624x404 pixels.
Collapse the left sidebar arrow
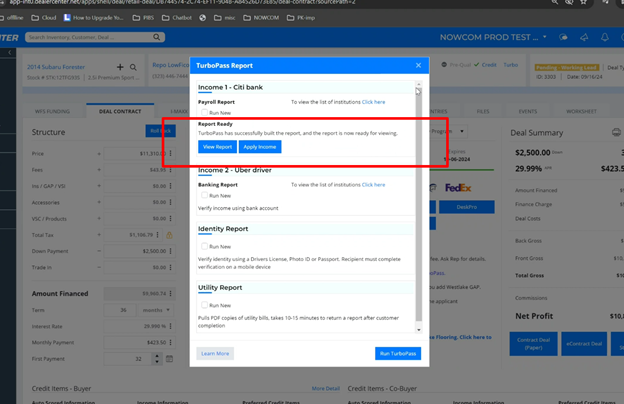[10, 52]
